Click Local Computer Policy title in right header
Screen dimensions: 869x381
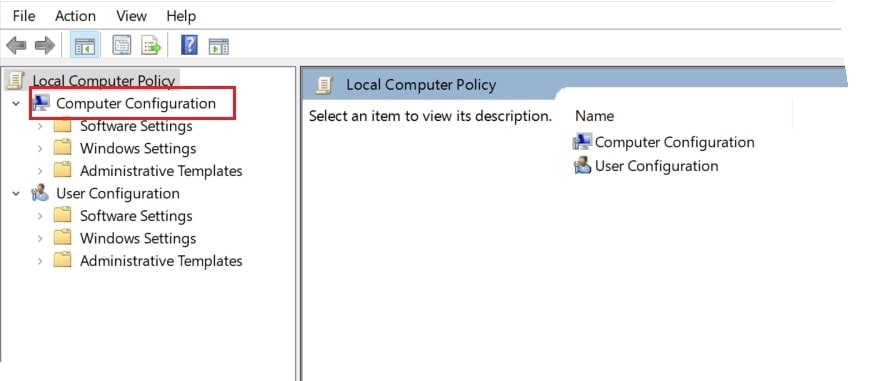421,85
